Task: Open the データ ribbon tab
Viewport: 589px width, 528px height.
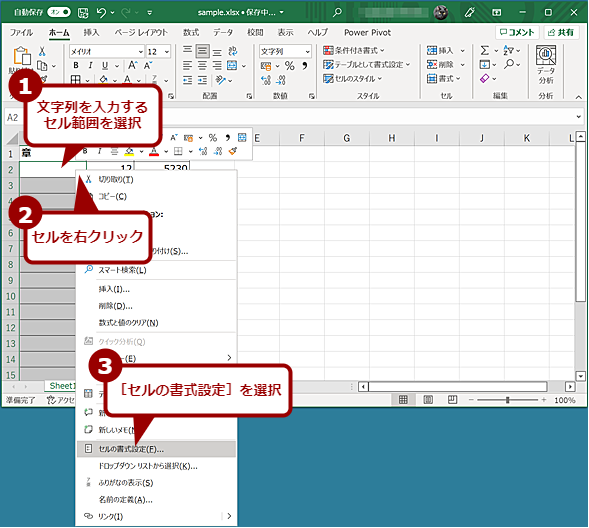Action: point(223,33)
